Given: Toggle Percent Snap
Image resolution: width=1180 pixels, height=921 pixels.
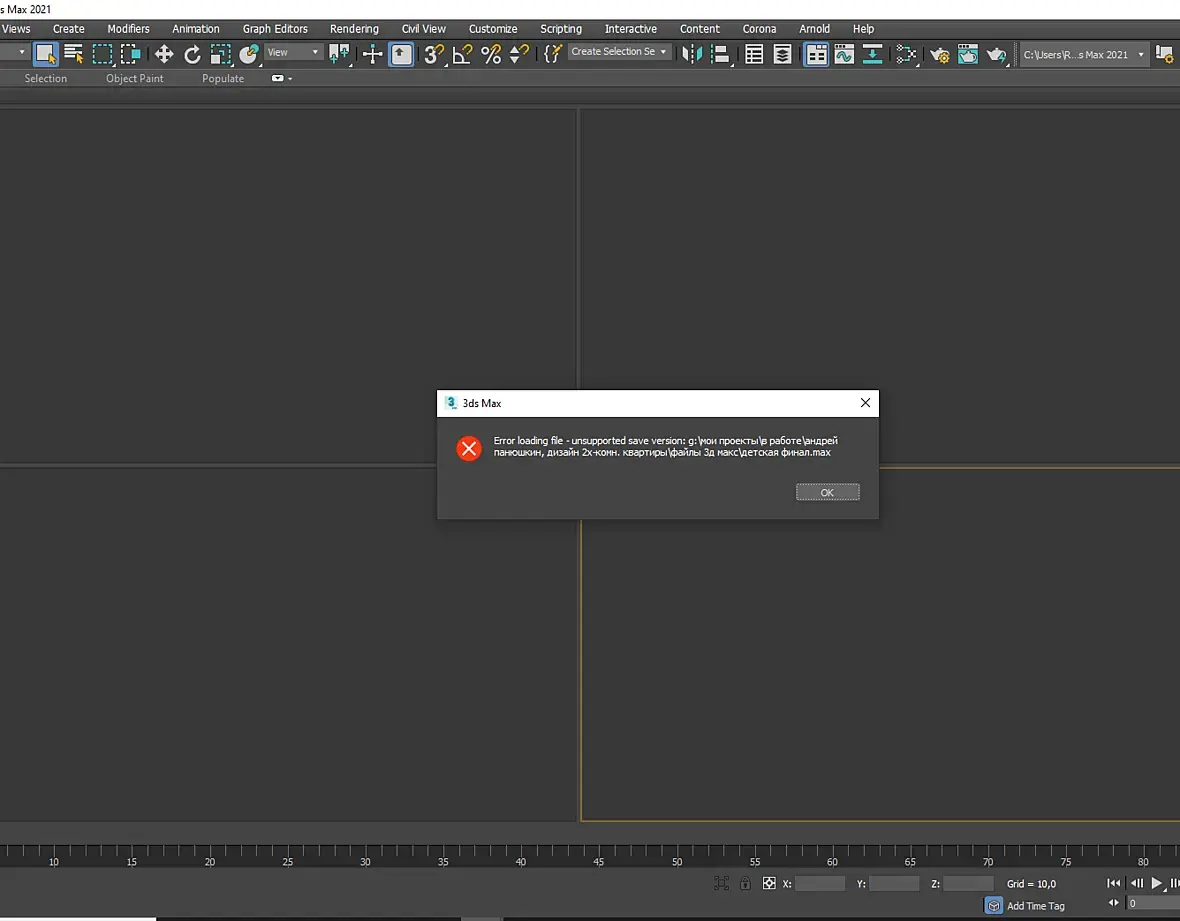Looking at the screenshot, I should pyautogui.click(x=491, y=54).
